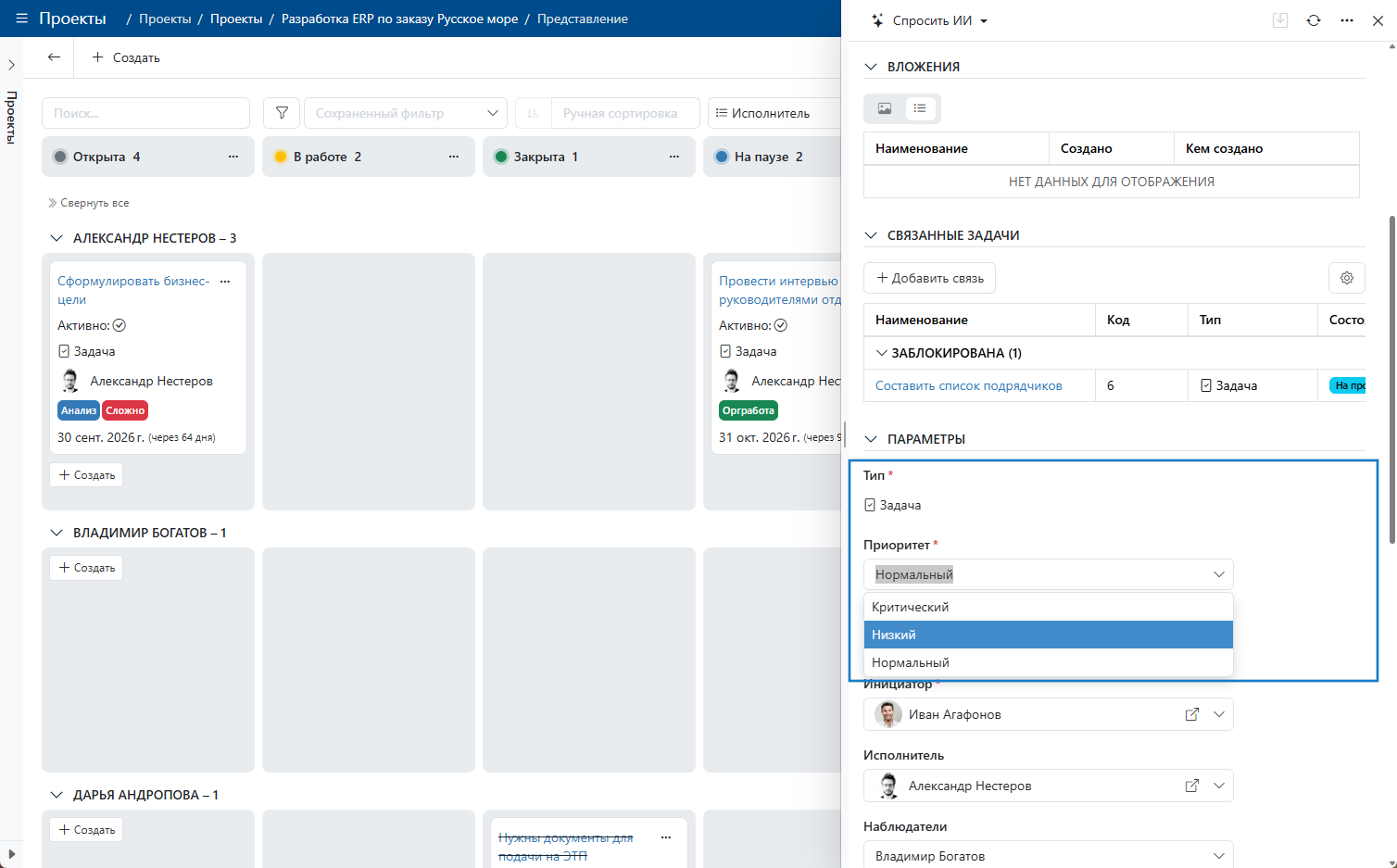The width and height of the screenshot is (1397, 868).
Task: Open Александр Нестеров executor link icon
Action: point(1192,786)
